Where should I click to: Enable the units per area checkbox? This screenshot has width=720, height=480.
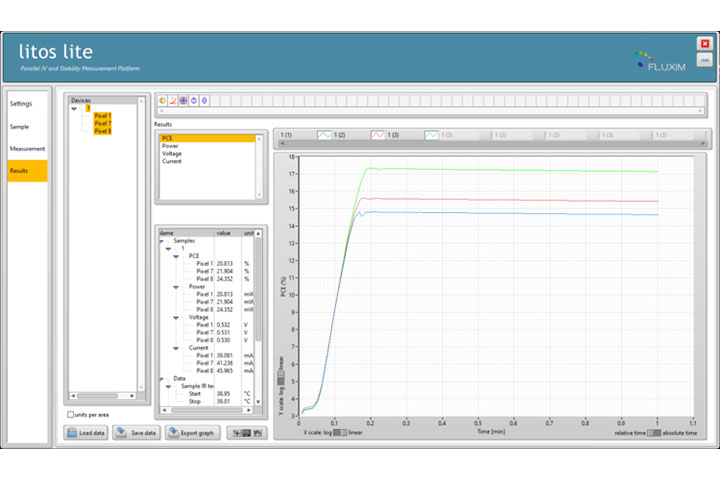[x=70, y=414]
